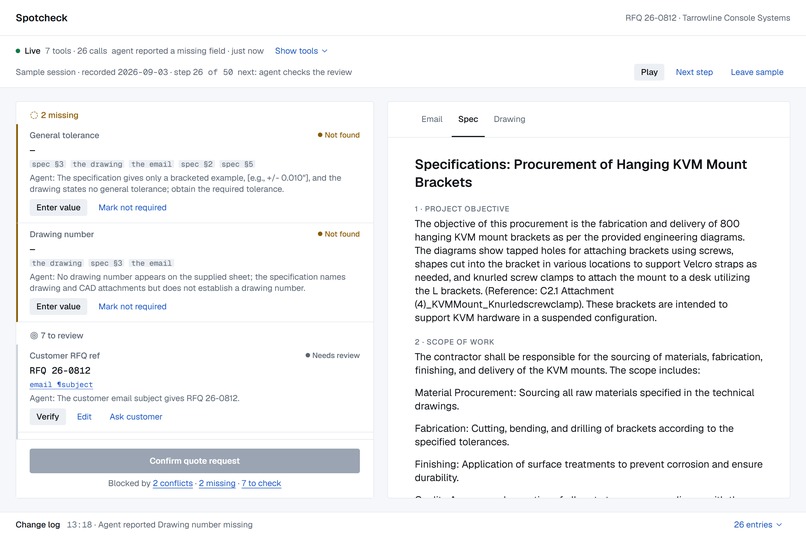Click the email tag under Drawing number
Screen dimensions: 806x537
pos(152,263)
